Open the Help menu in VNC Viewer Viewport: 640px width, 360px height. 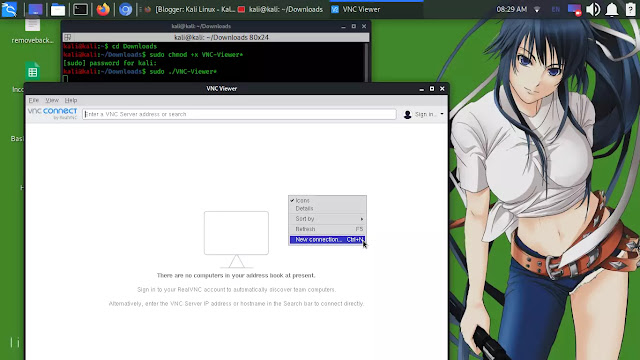71,100
